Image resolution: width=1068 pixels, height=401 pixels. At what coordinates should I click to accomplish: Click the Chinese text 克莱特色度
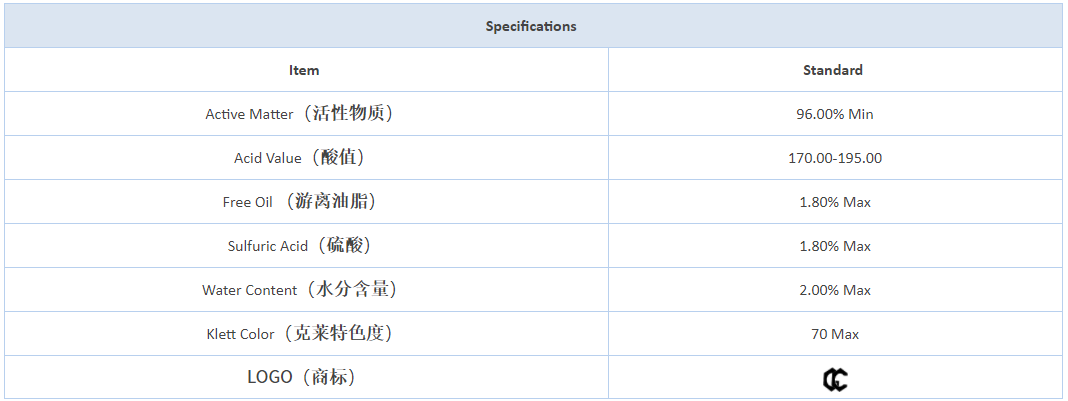pyautogui.click(x=339, y=333)
